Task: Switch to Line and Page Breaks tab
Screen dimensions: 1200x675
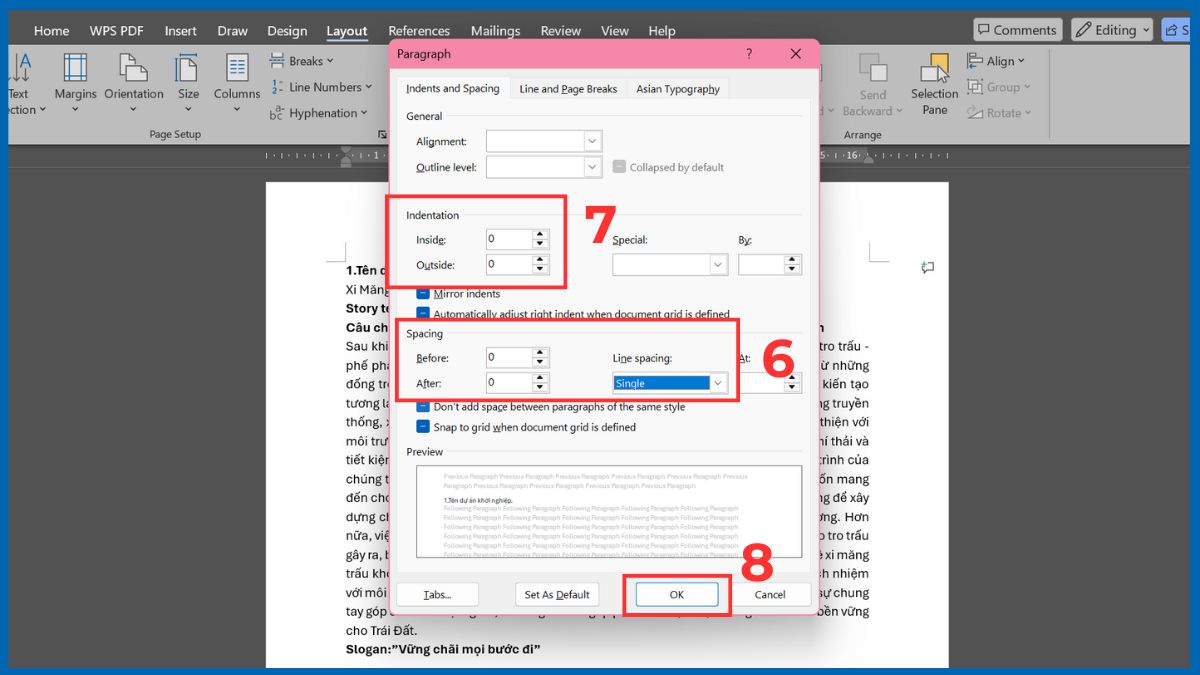Action: (x=568, y=89)
